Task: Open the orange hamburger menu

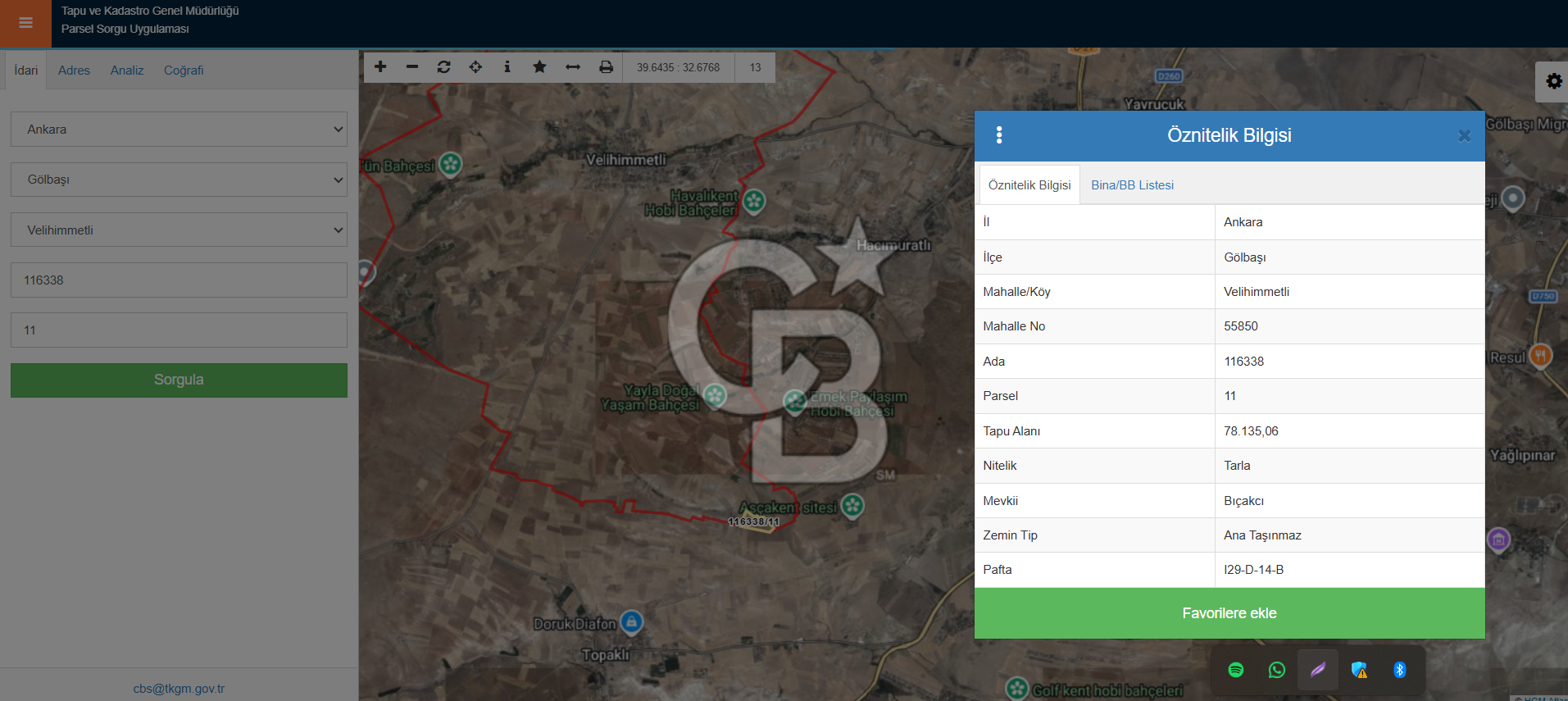Action: click(x=25, y=23)
